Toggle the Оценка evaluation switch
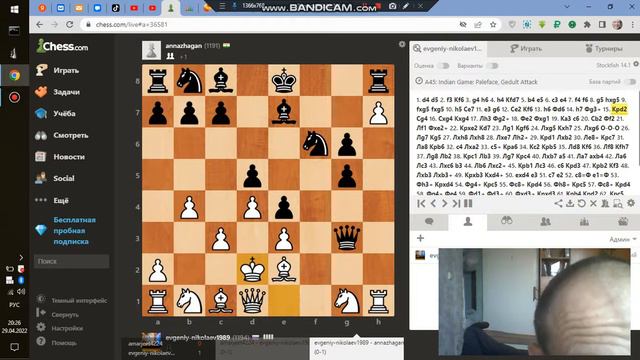The width and height of the screenshot is (640, 360). [x=443, y=66]
